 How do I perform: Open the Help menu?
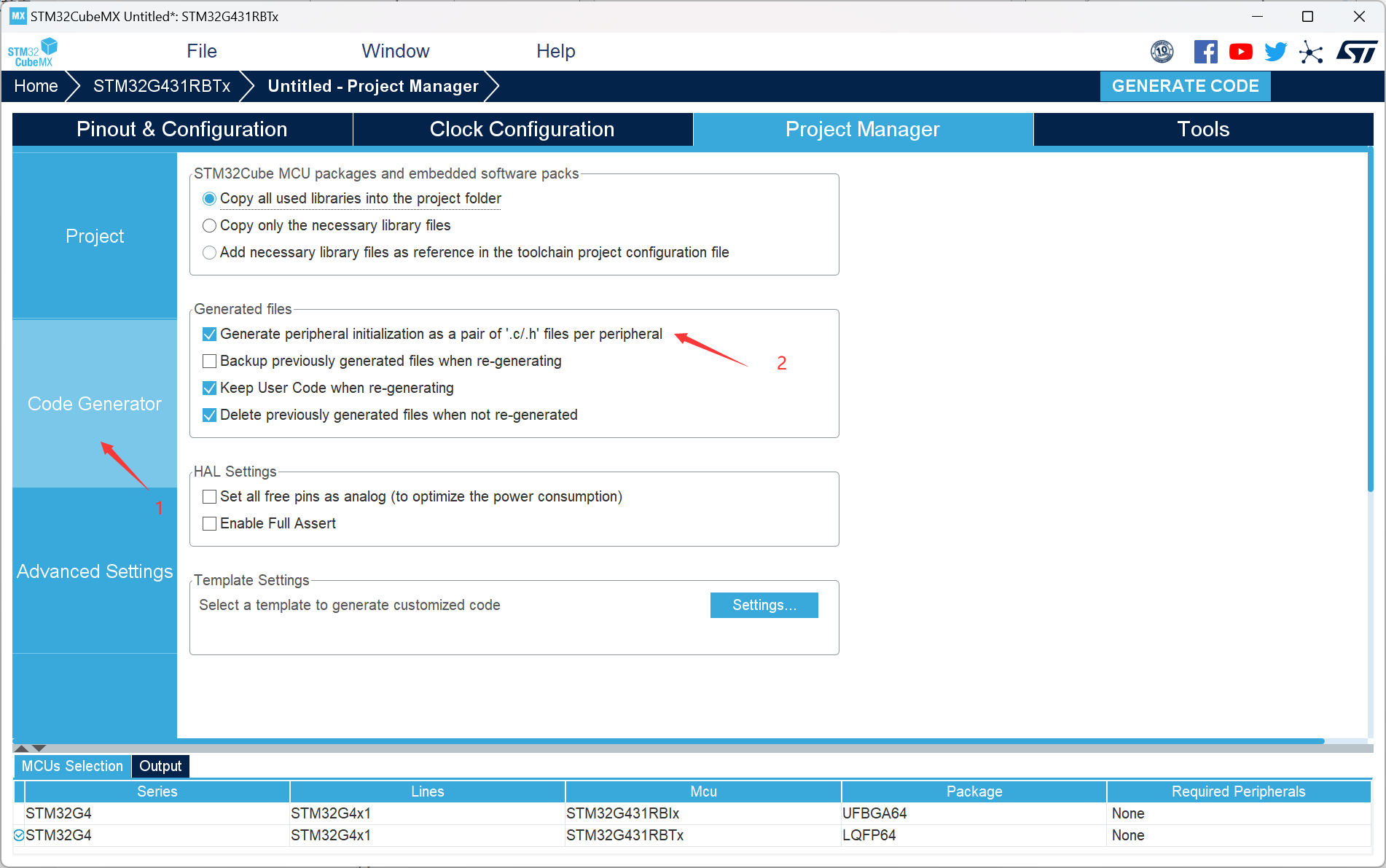(x=556, y=52)
